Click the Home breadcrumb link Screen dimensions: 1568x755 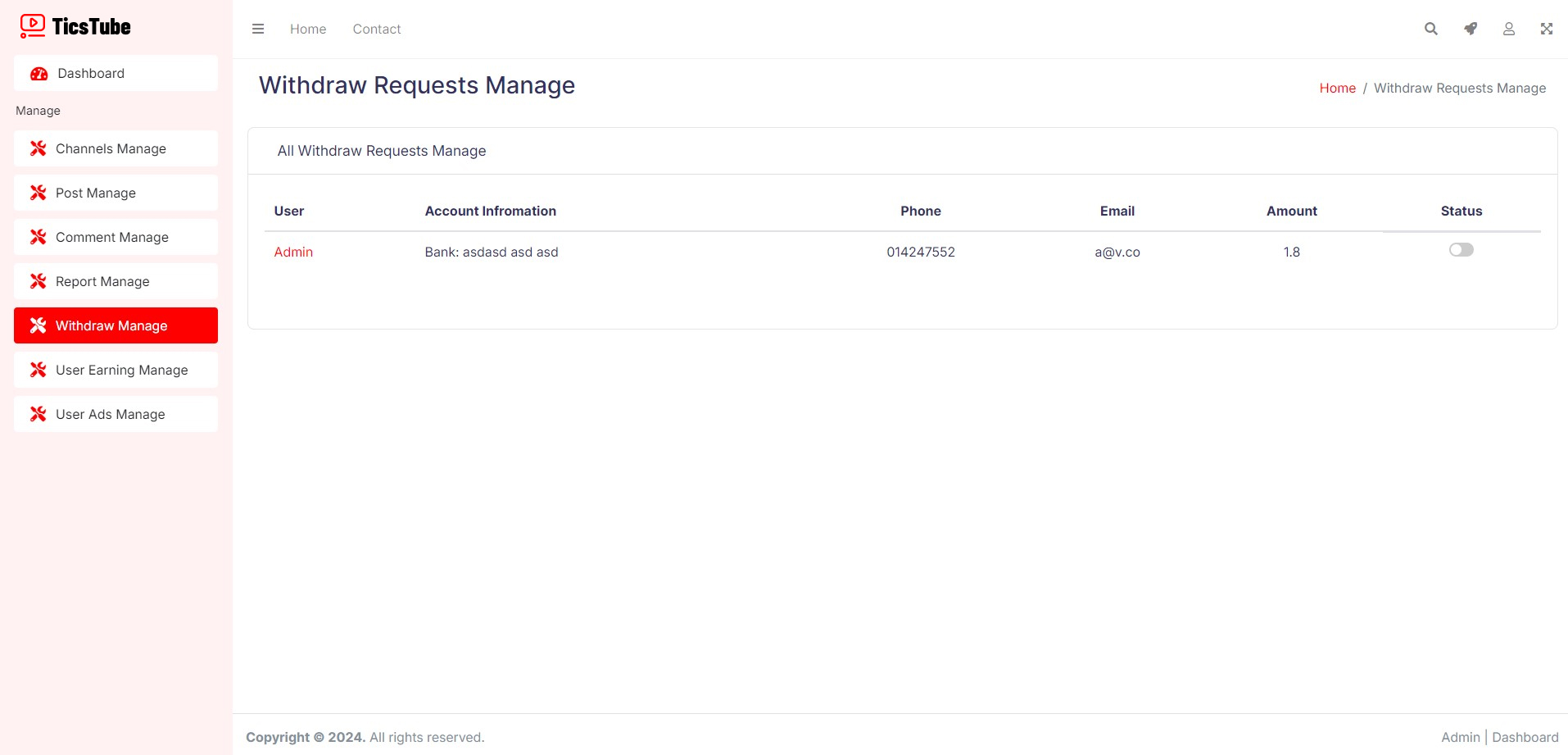click(x=1337, y=88)
